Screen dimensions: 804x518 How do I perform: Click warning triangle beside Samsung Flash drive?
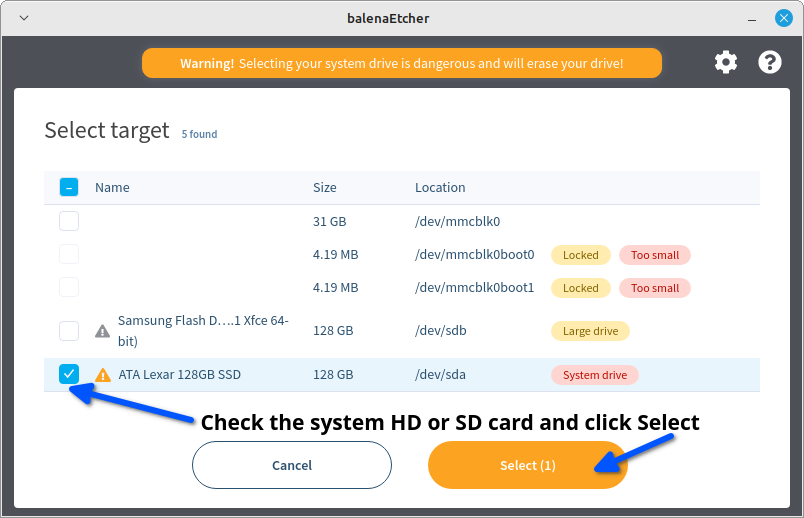pos(103,331)
